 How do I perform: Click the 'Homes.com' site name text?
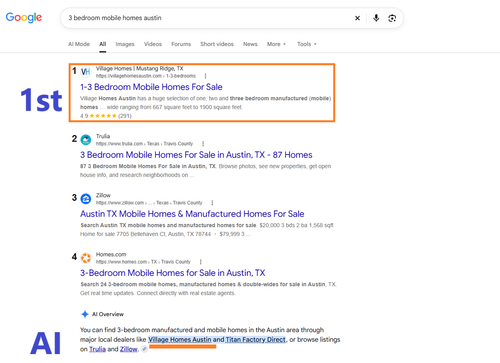click(x=111, y=254)
